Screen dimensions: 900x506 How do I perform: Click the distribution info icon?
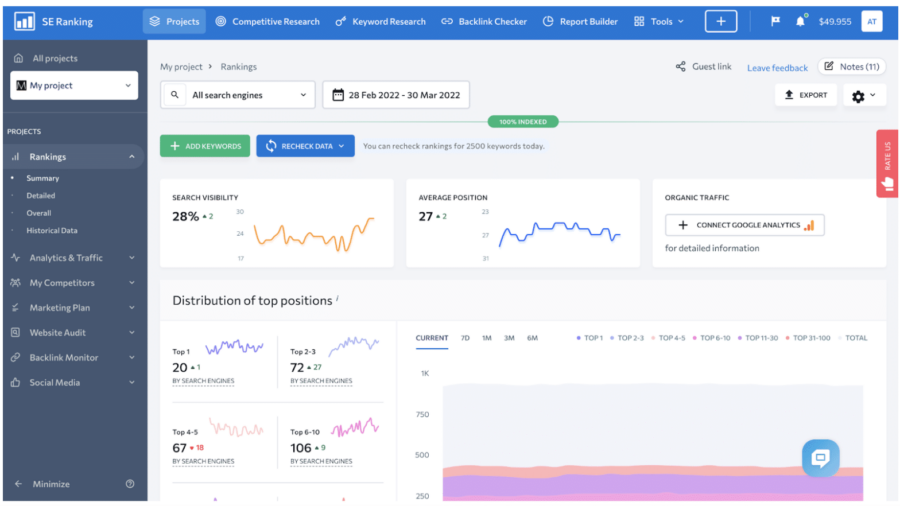pos(338,298)
